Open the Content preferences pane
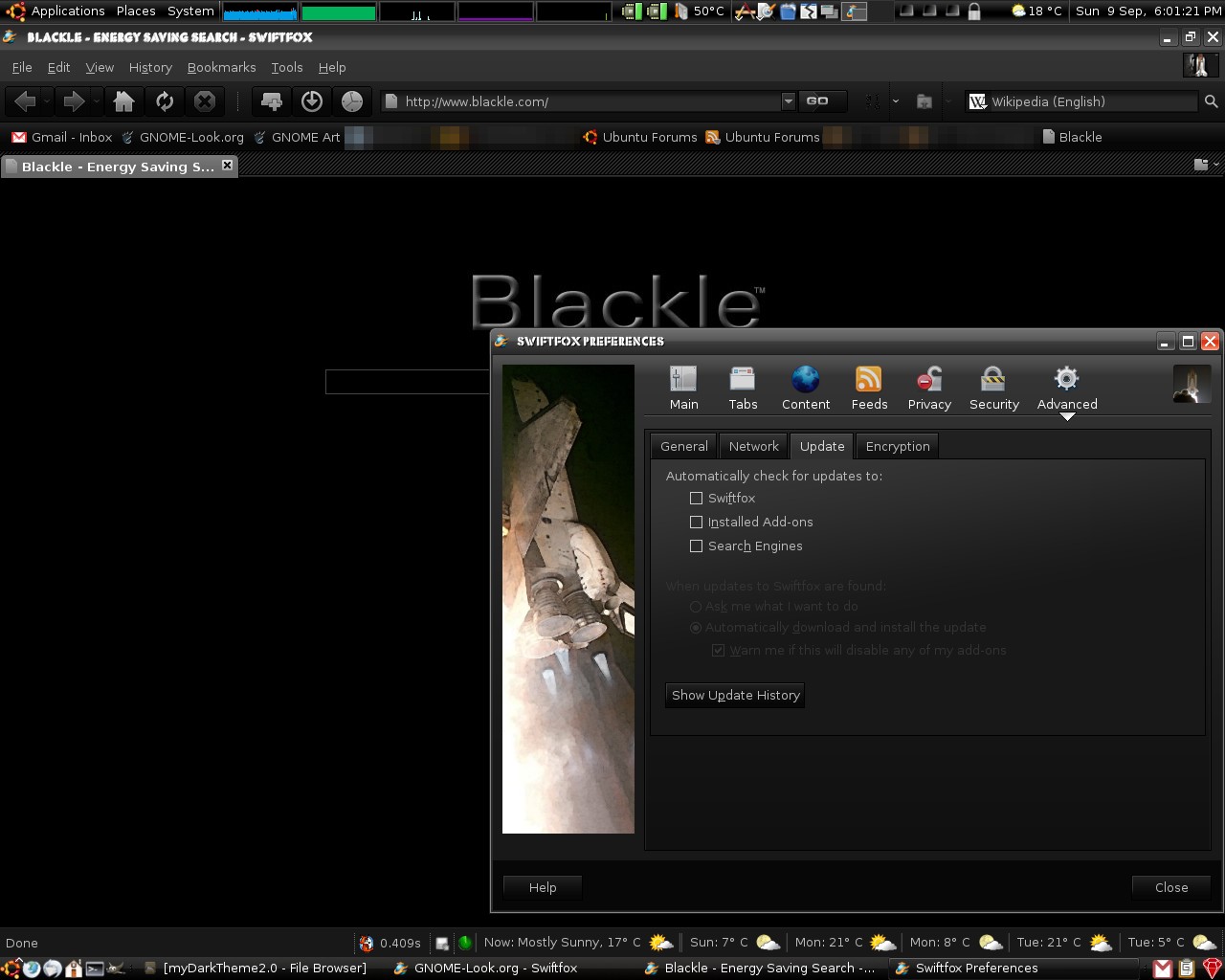Image resolution: width=1225 pixels, height=980 pixels. tap(806, 389)
